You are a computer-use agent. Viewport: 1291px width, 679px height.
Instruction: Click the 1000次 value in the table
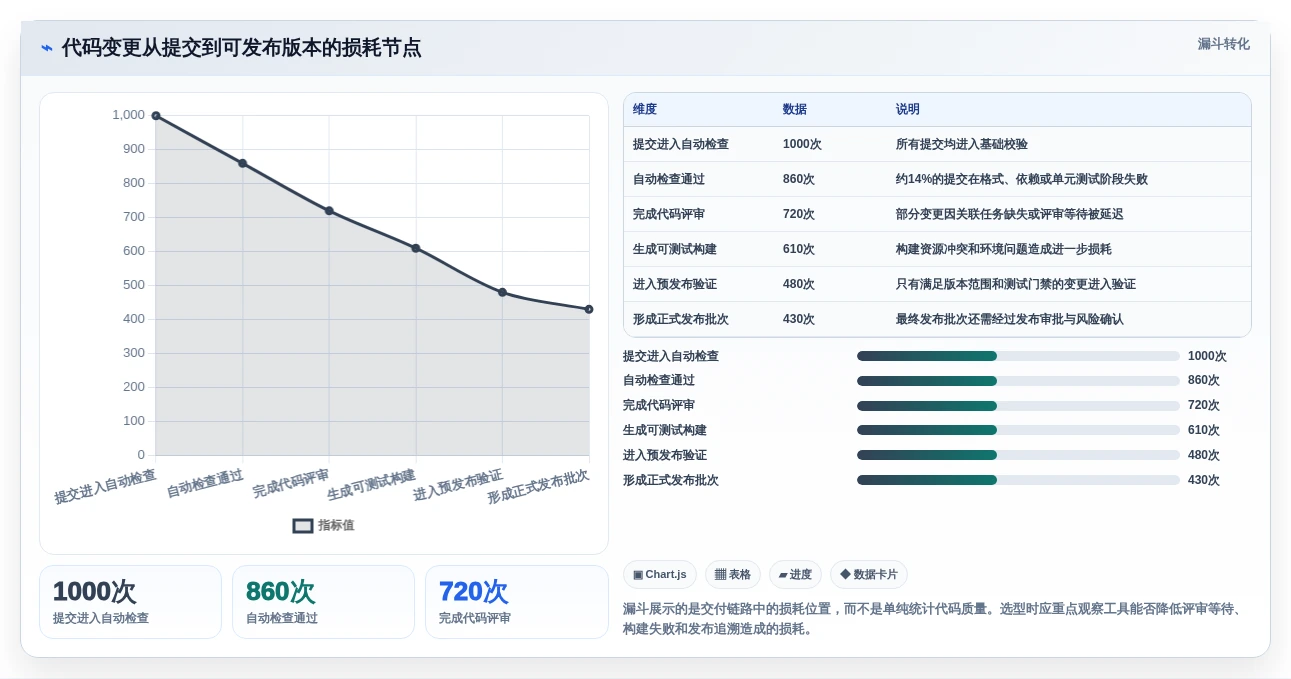pos(802,144)
